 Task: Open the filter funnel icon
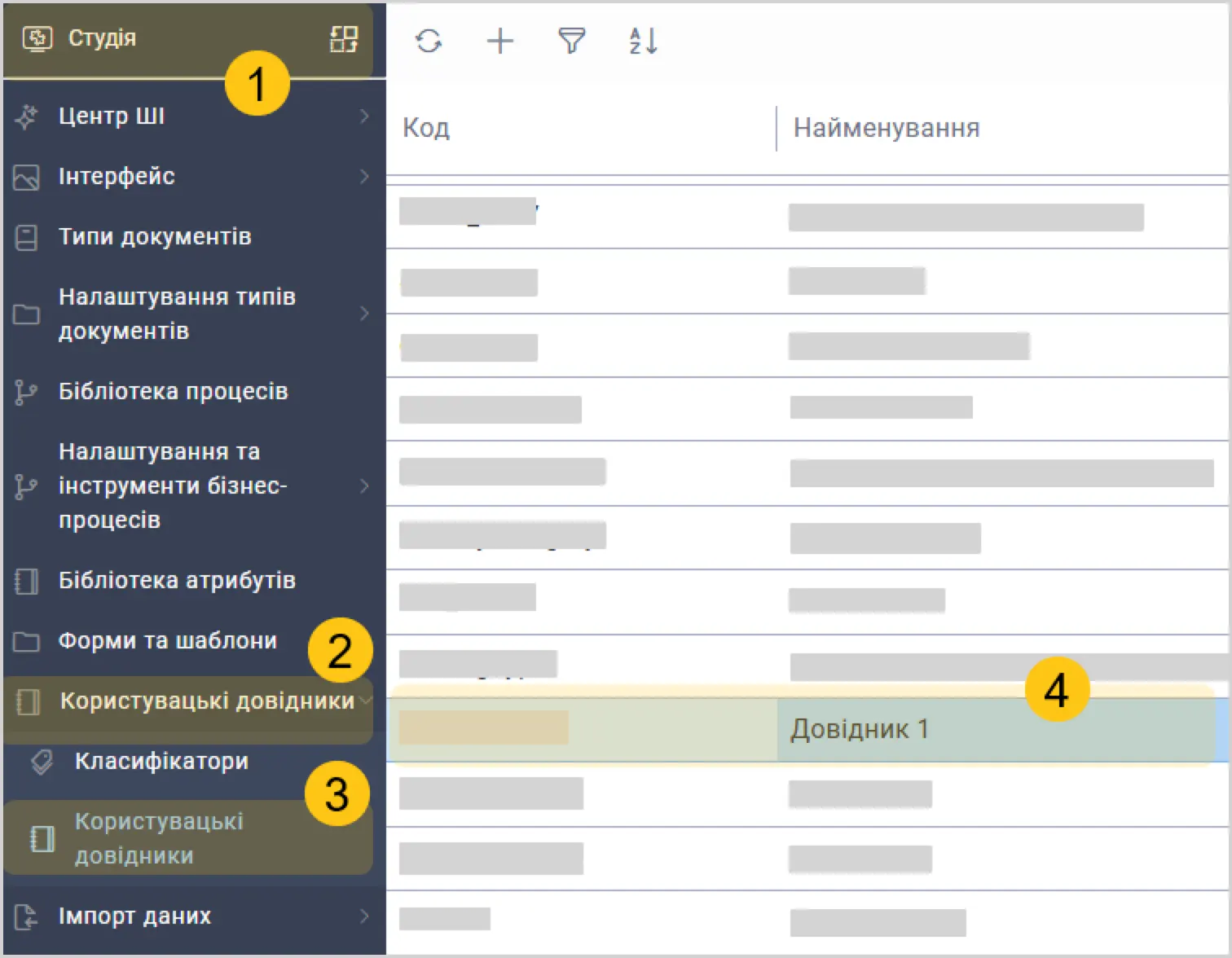coord(572,41)
